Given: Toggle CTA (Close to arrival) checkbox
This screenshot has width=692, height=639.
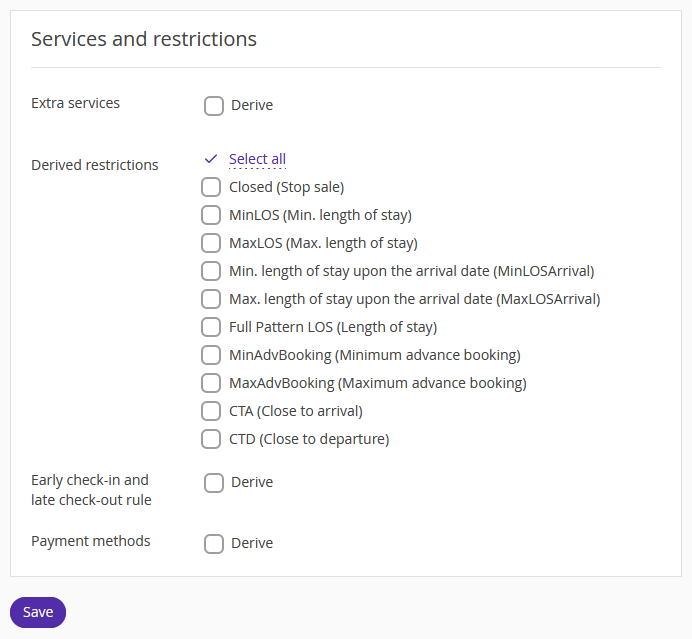Looking at the screenshot, I should pos(211,411).
